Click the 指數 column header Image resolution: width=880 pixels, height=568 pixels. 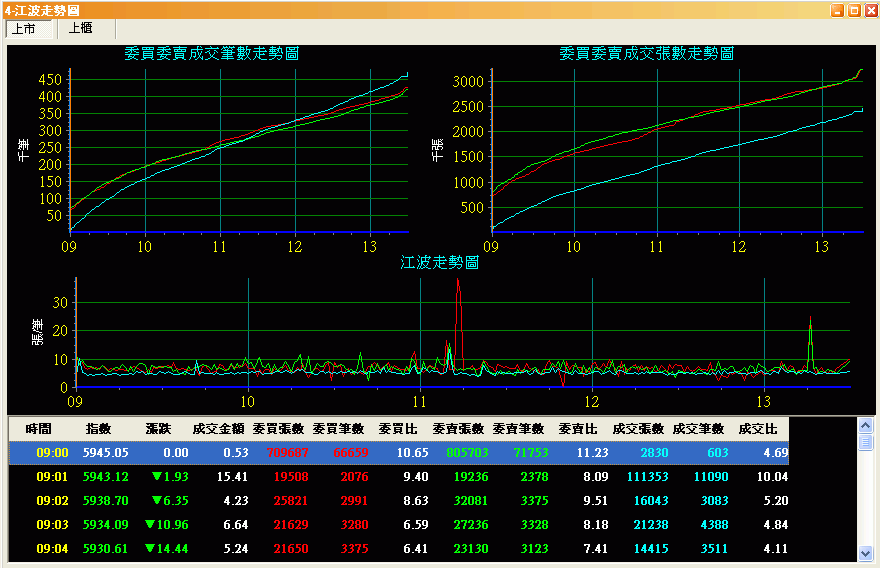click(x=98, y=429)
